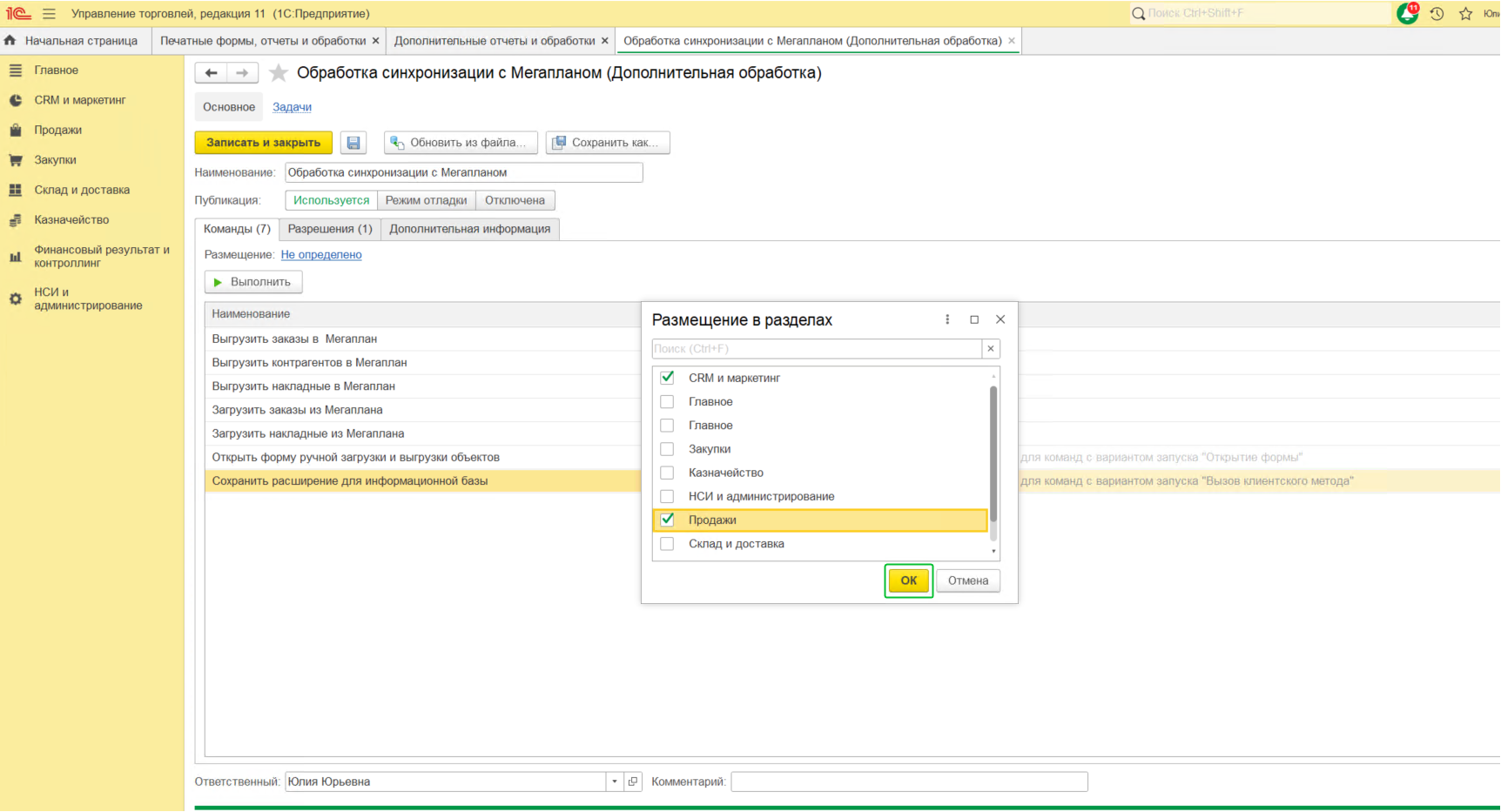Open Задачи link
The image size is (1501, 812).
pyautogui.click(x=292, y=107)
